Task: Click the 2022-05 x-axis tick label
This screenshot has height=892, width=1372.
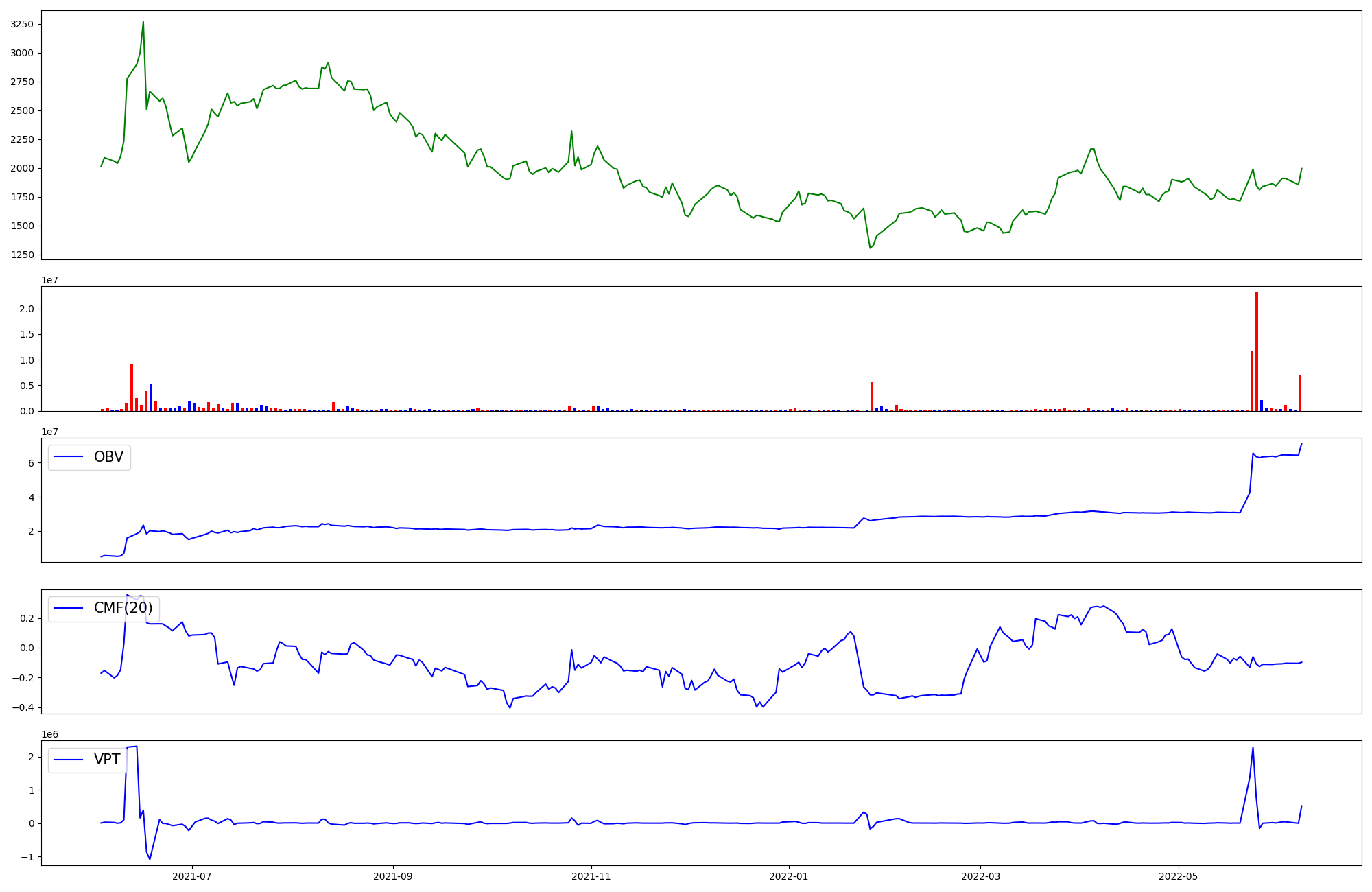Action: pyautogui.click(x=1179, y=876)
